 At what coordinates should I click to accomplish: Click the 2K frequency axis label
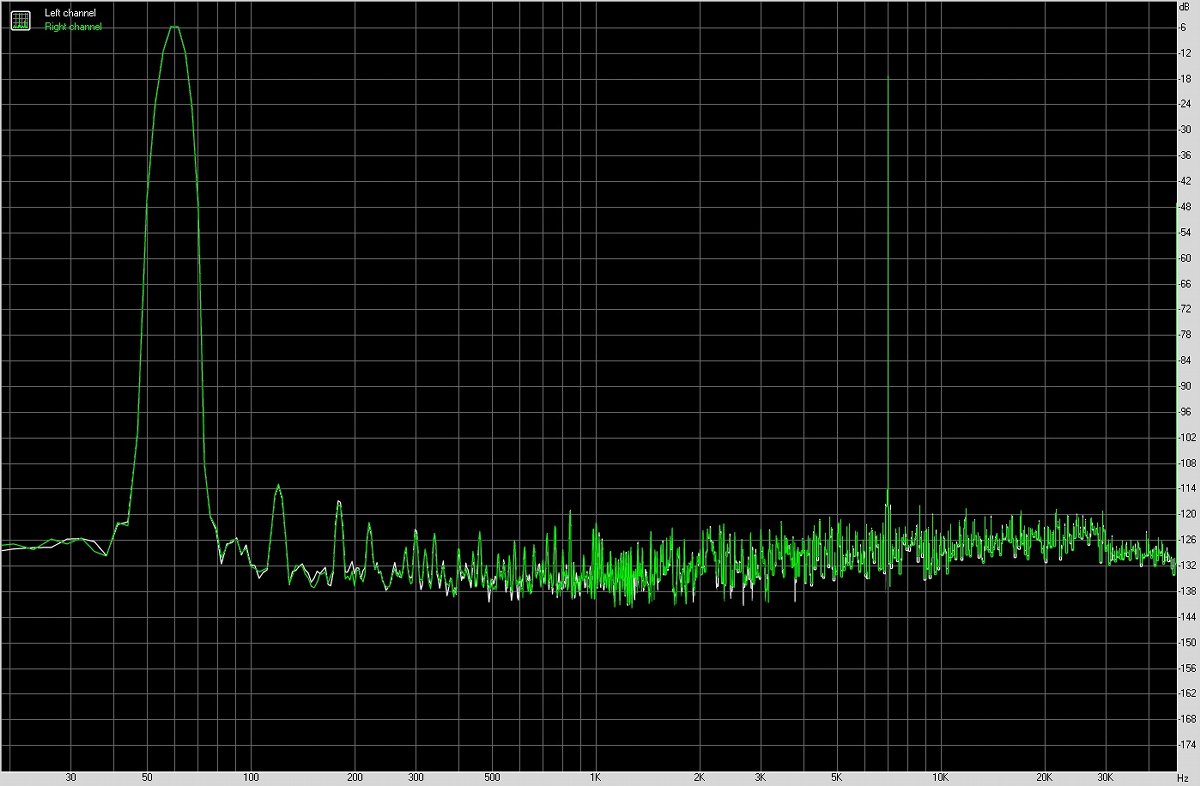click(x=699, y=777)
